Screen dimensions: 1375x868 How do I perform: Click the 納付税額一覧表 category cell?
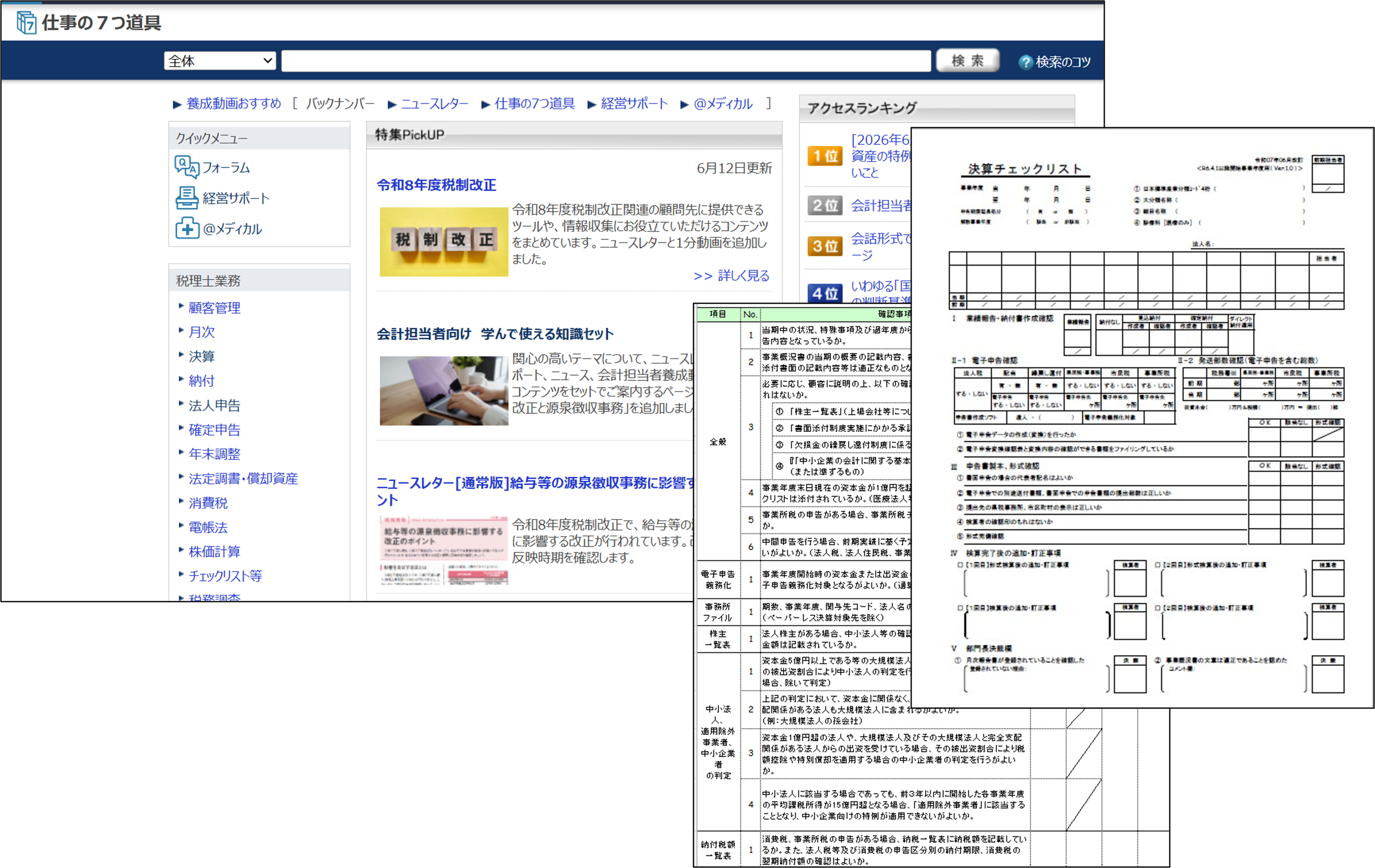coord(718,850)
